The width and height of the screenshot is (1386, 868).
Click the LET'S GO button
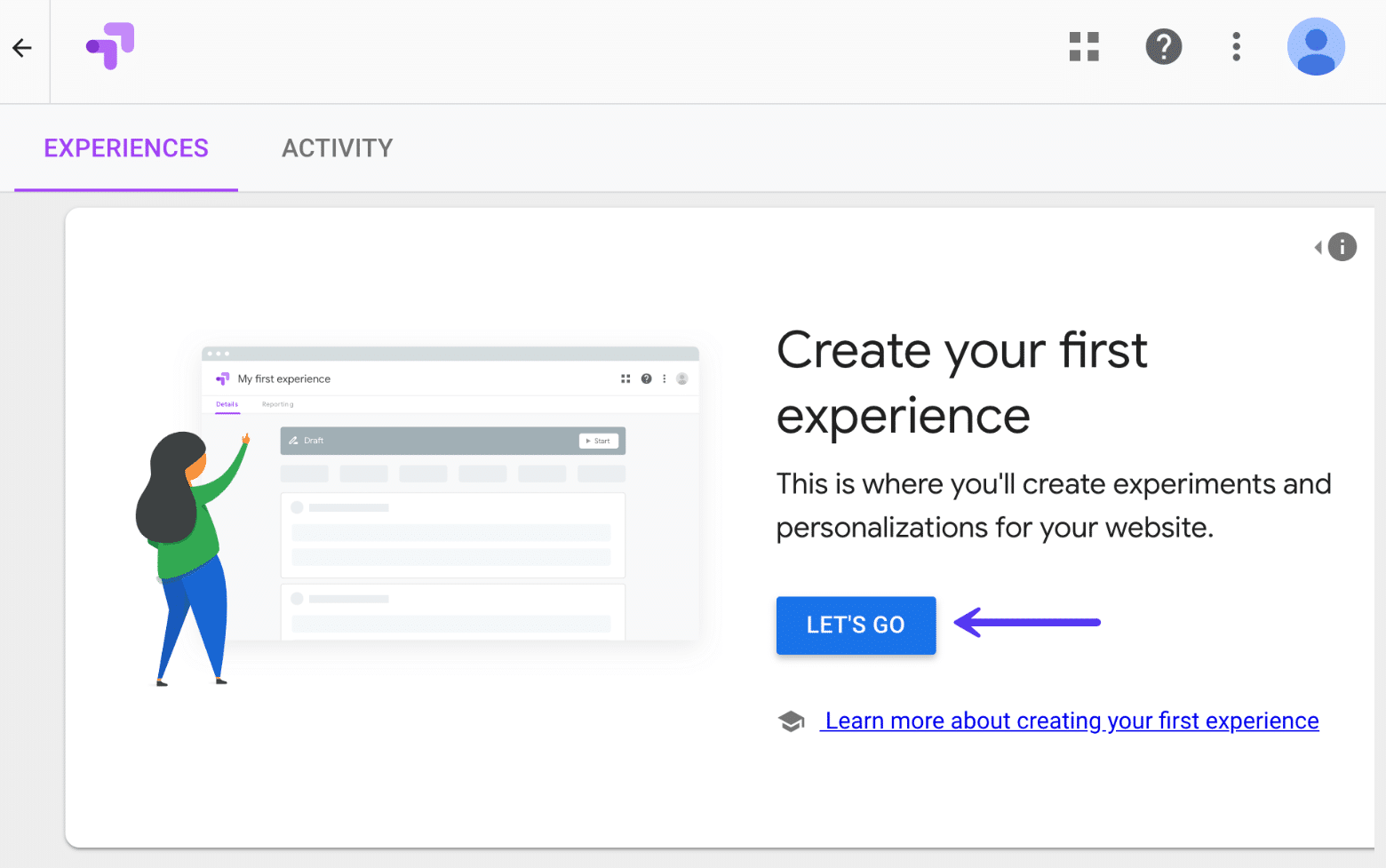pos(855,625)
